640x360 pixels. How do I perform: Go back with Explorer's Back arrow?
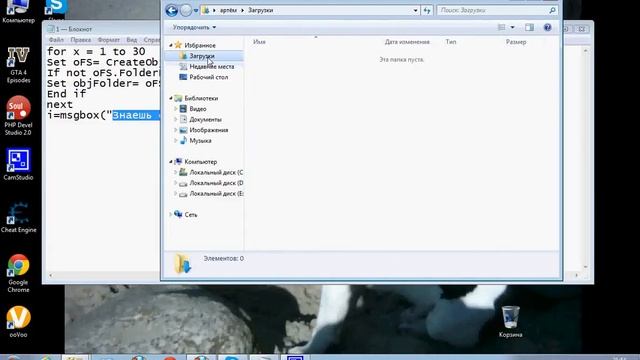(172, 10)
